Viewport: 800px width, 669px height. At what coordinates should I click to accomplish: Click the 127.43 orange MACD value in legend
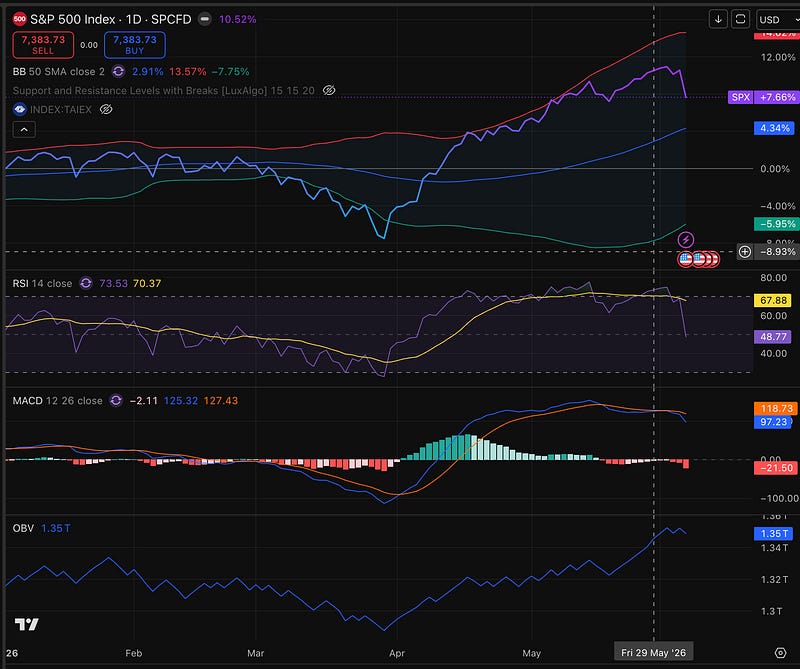[220, 401]
